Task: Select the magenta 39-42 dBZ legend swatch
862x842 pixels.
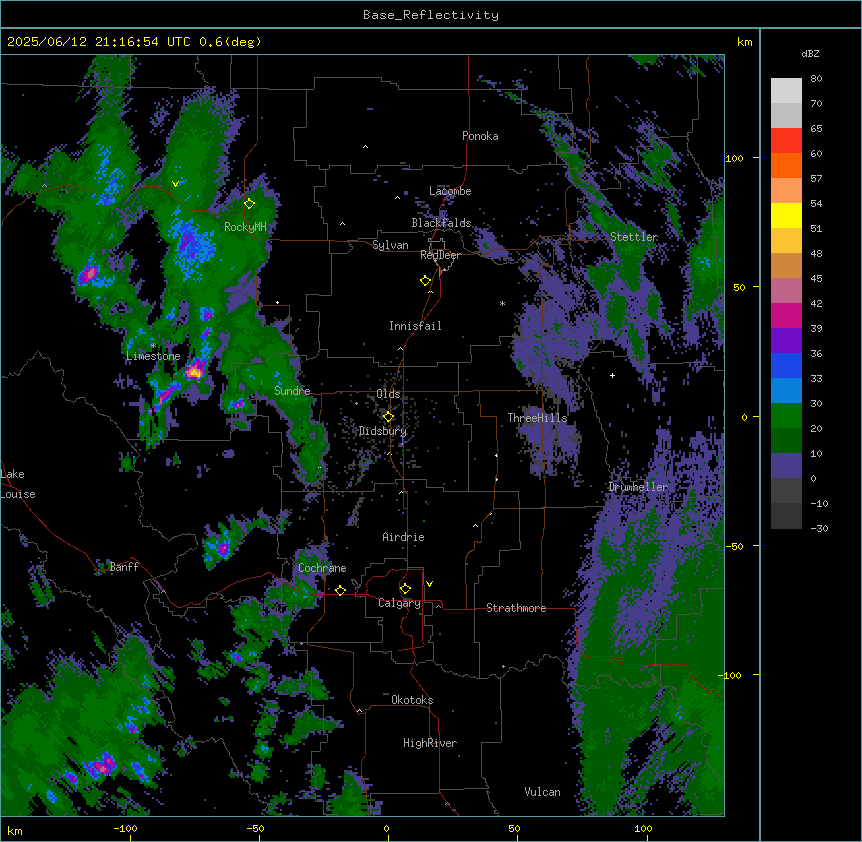Action: coord(786,315)
